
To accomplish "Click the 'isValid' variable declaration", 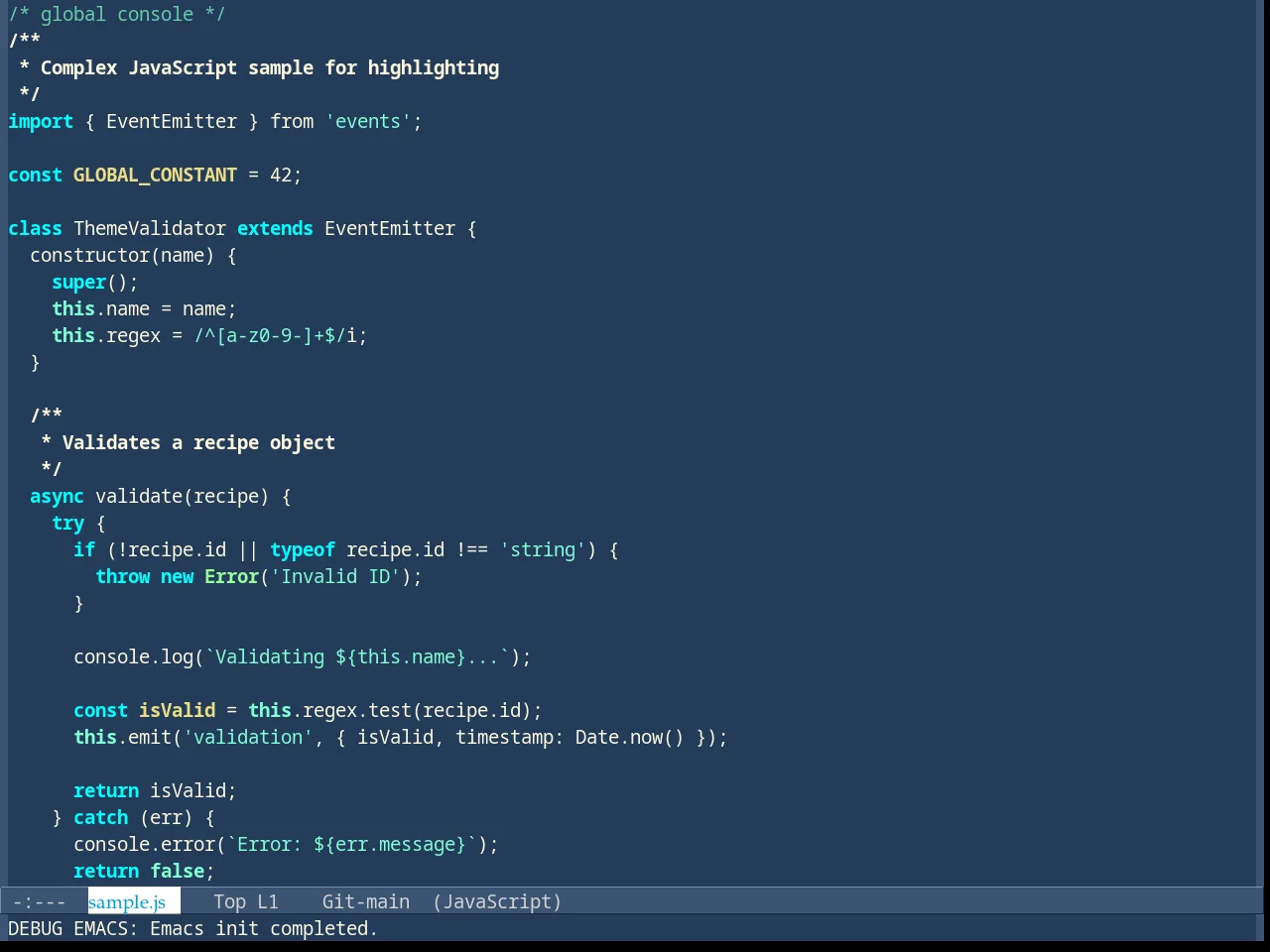I will [177, 710].
